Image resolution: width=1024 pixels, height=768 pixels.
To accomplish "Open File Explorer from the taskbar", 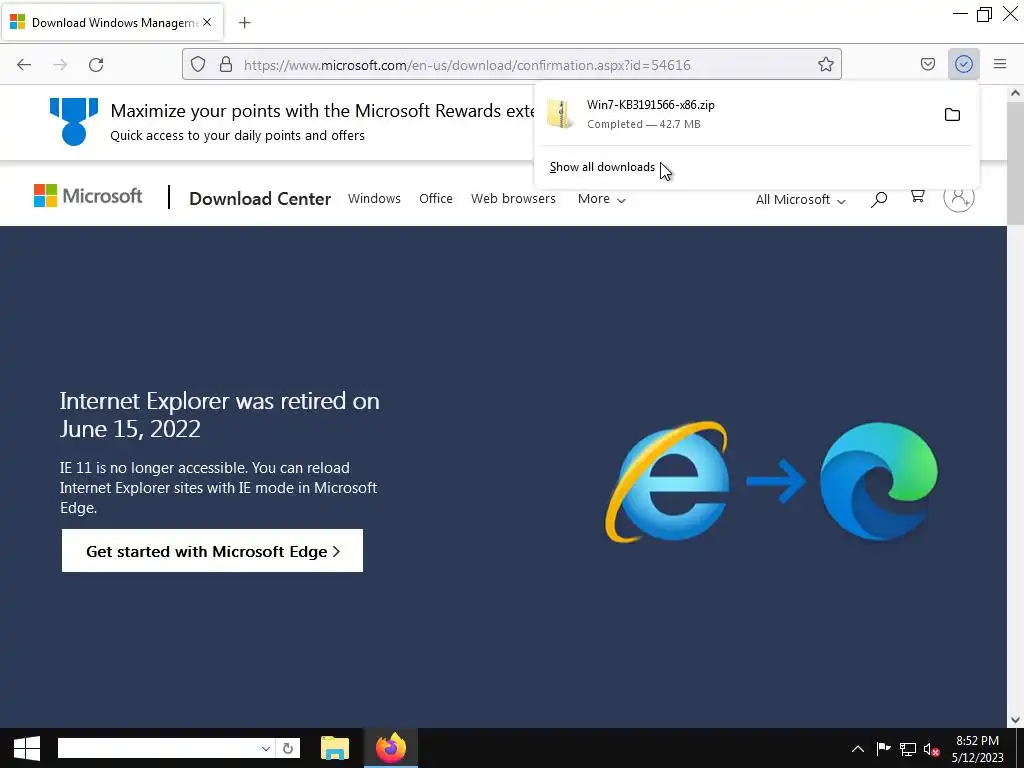I will click(x=335, y=748).
